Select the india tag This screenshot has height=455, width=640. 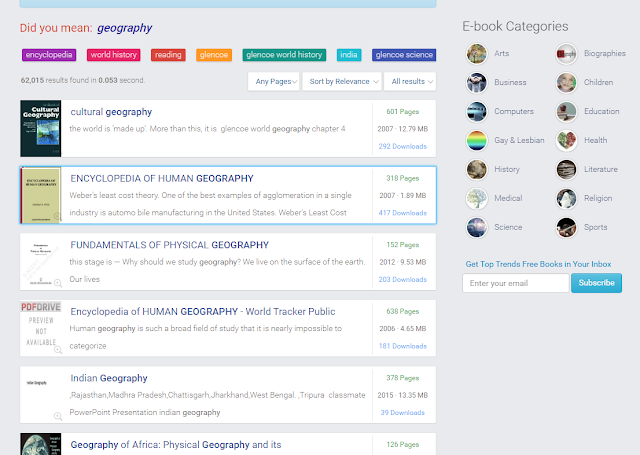click(x=349, y=55)
